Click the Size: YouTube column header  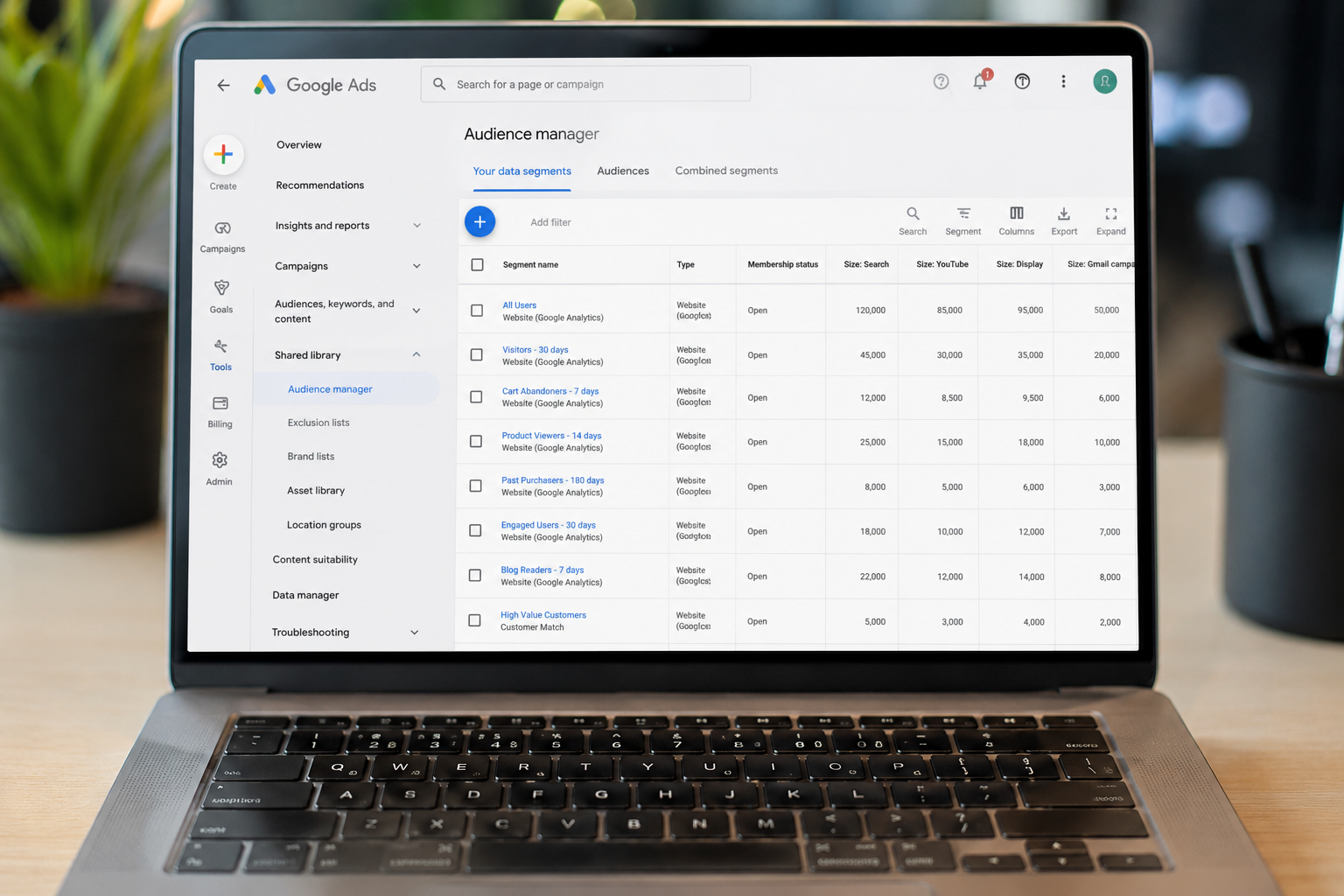point(942,264)
